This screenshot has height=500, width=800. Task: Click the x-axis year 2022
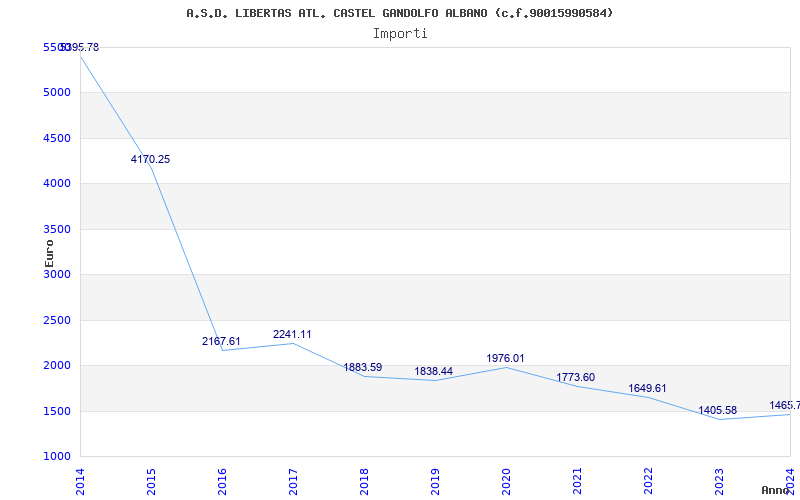(x=647, y=482)
